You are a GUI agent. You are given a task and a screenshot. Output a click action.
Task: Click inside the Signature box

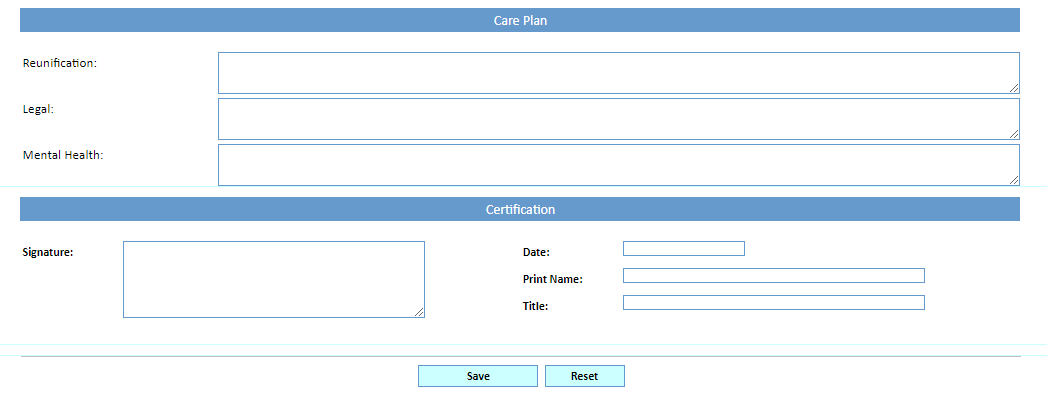pyautogui.click(x=273, y=279)
